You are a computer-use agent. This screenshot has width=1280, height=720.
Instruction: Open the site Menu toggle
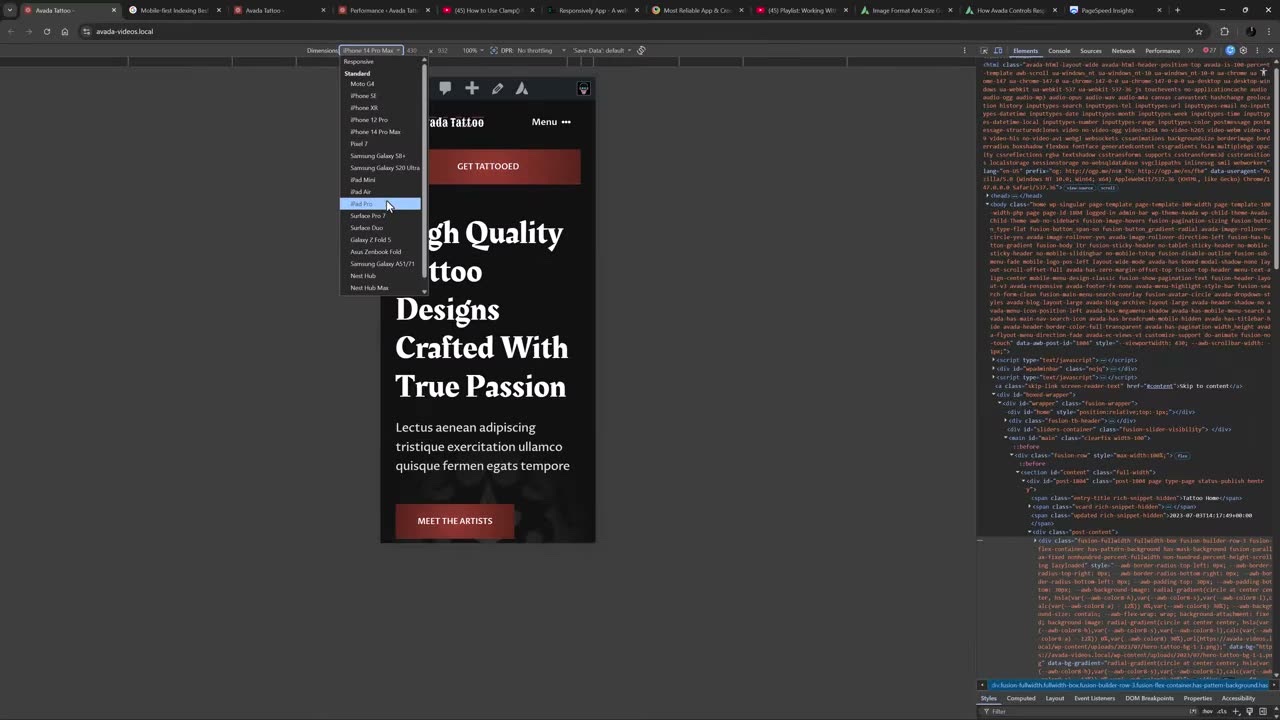[551, 122]
